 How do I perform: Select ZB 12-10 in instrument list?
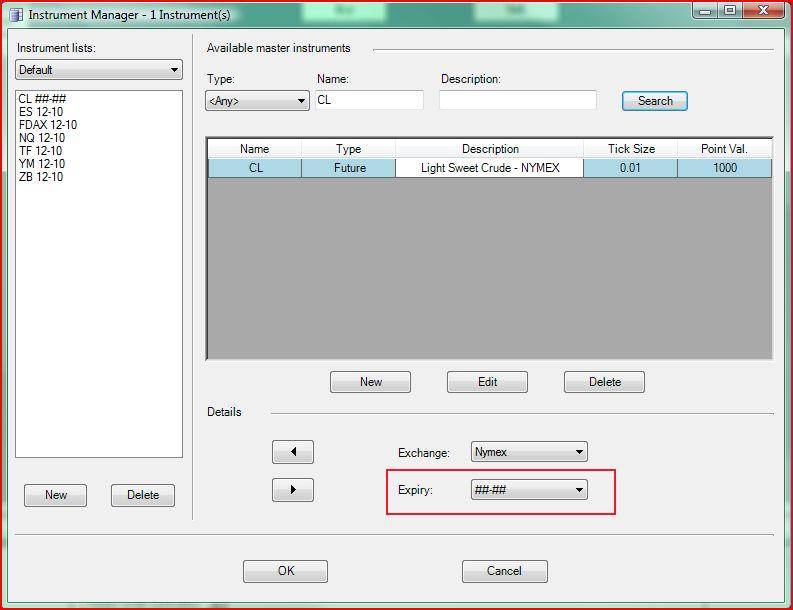pos(41,177)
